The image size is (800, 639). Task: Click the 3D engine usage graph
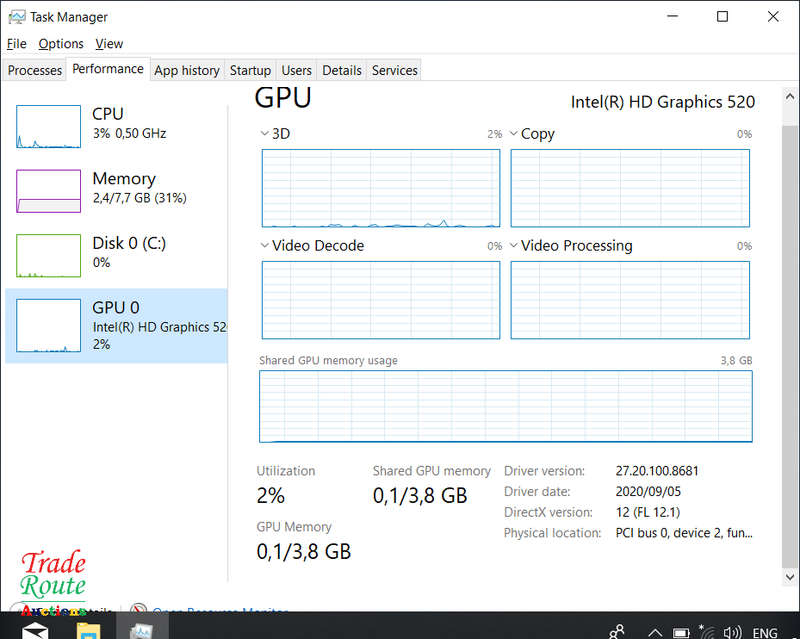pyautogui.click(x=381, y=188)
